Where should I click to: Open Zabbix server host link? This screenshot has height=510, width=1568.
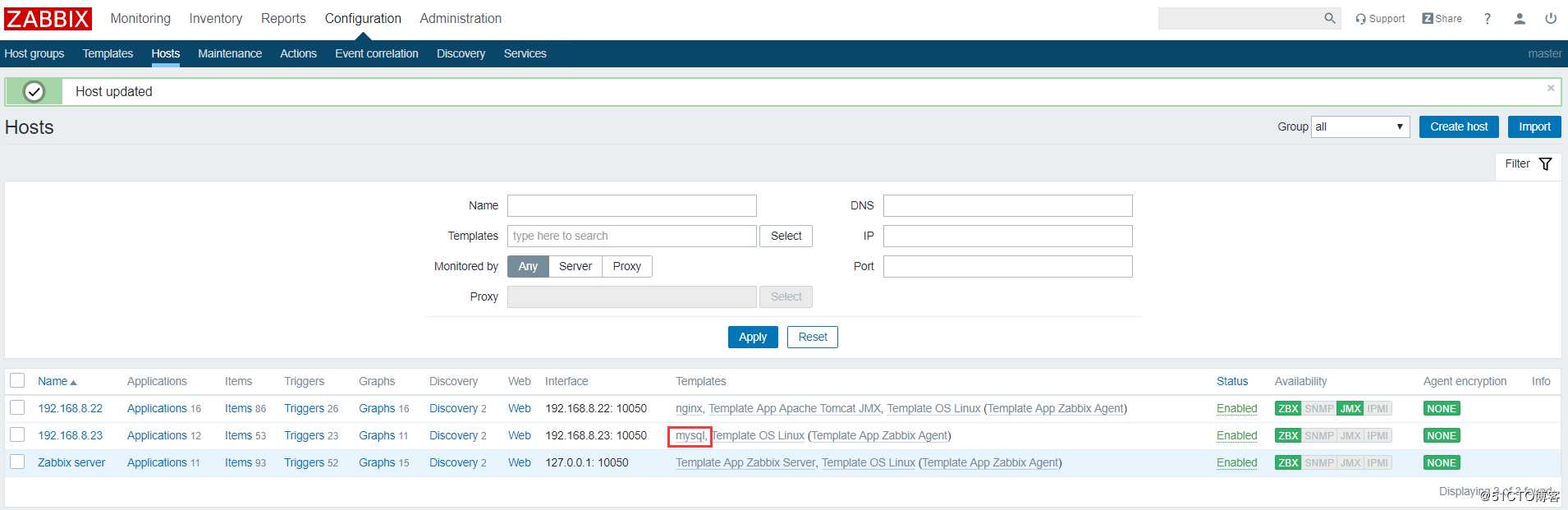[x=71, y=462]
